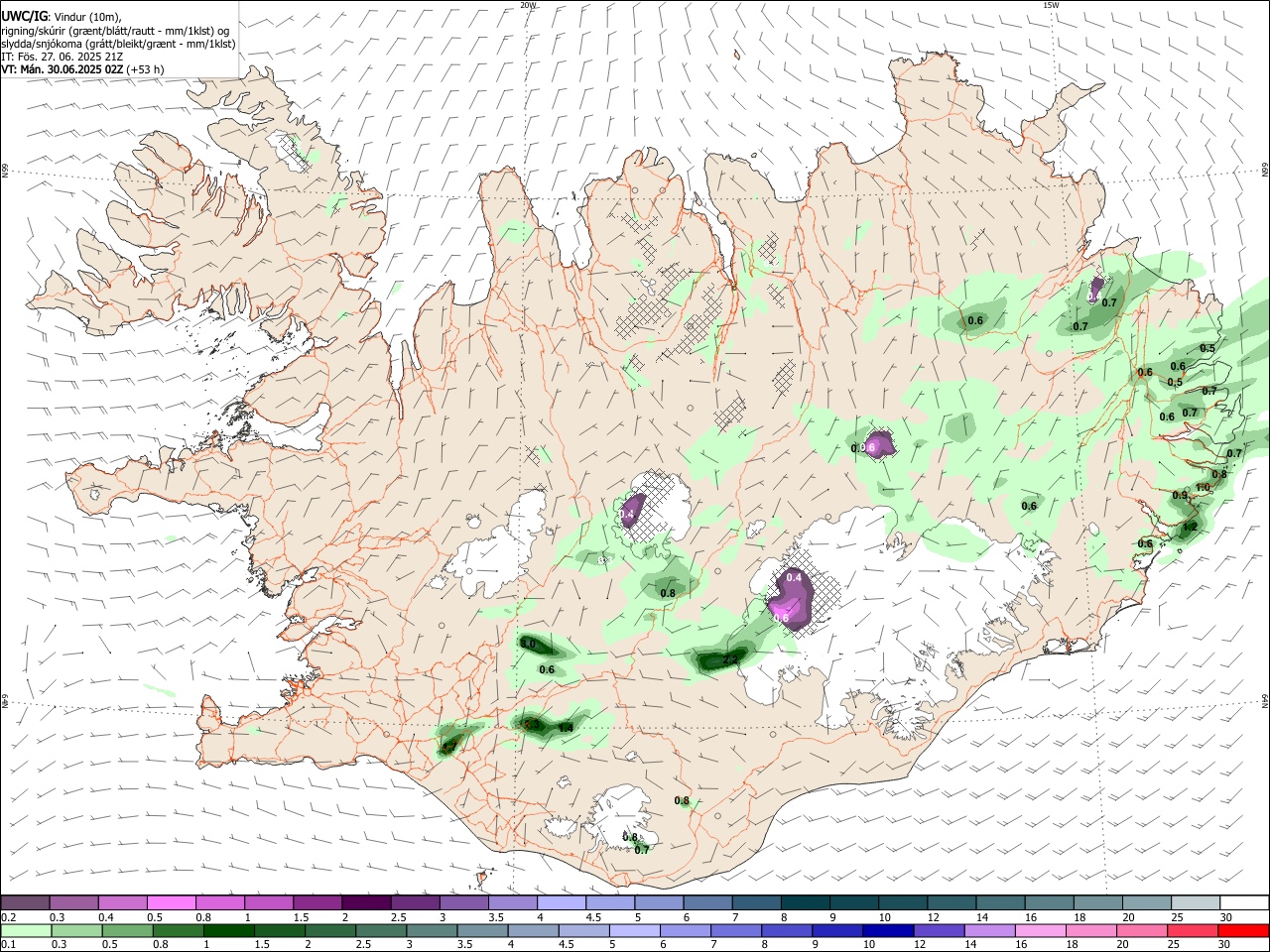Click the magenta 1.5 swatch in the upper legend row
Image resolution: width=1270 pixels, height=952 pixels.
coord(317,902)
